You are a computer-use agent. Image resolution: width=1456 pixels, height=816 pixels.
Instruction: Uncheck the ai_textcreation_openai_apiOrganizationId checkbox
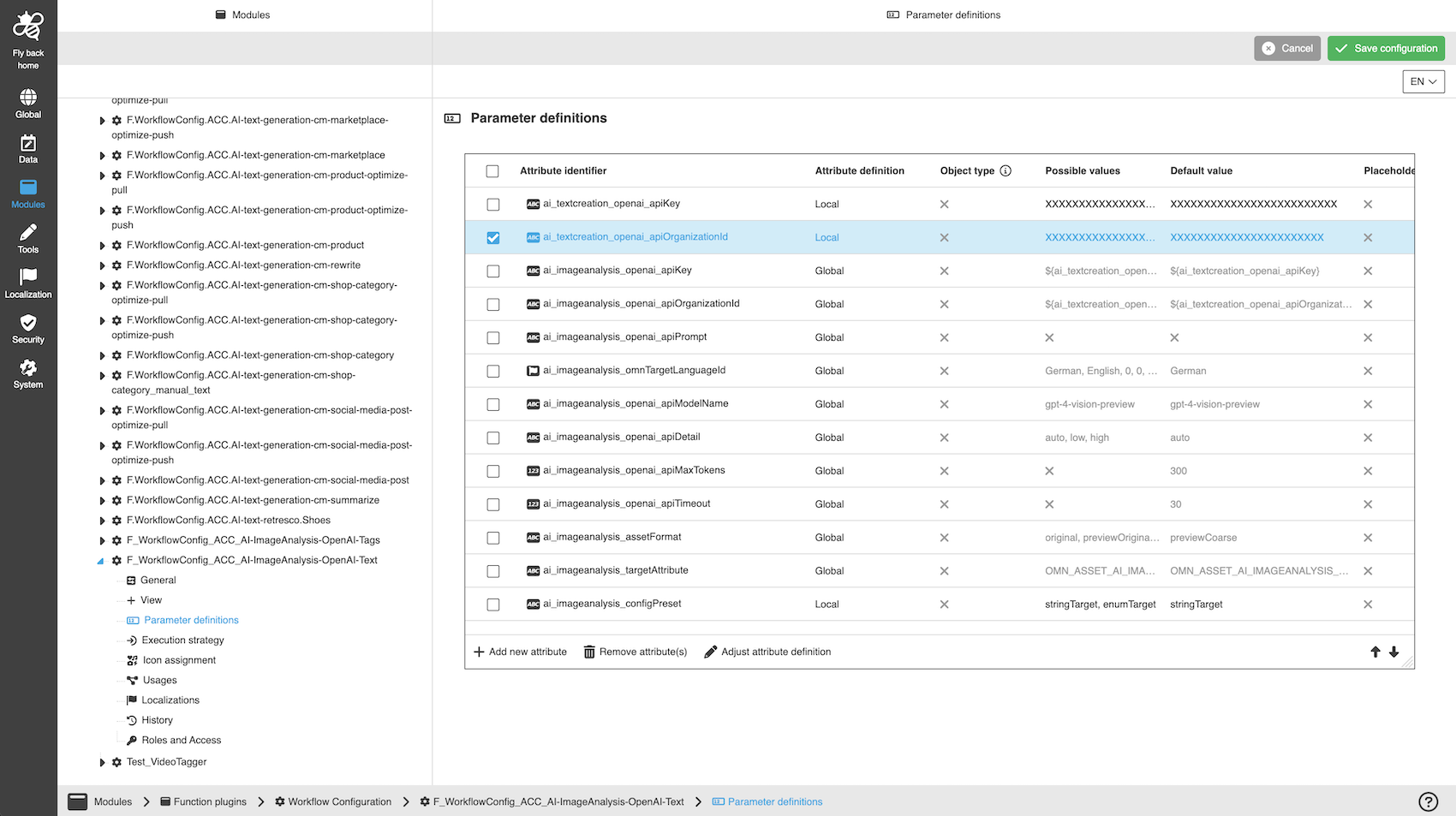(493, 238)
